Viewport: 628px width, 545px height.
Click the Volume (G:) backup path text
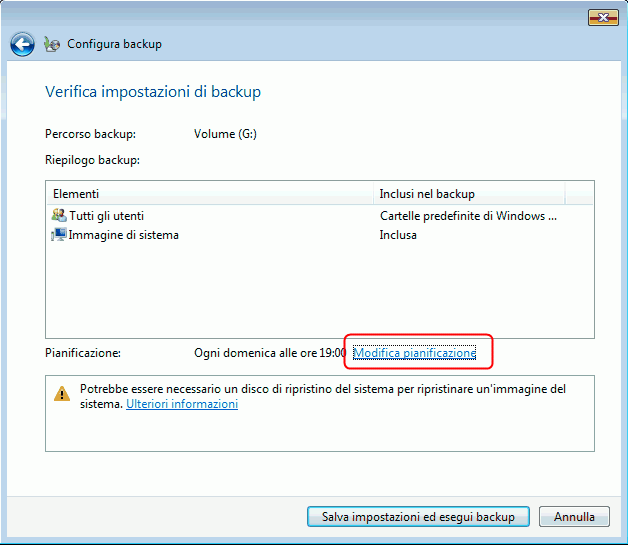(225, 134)
